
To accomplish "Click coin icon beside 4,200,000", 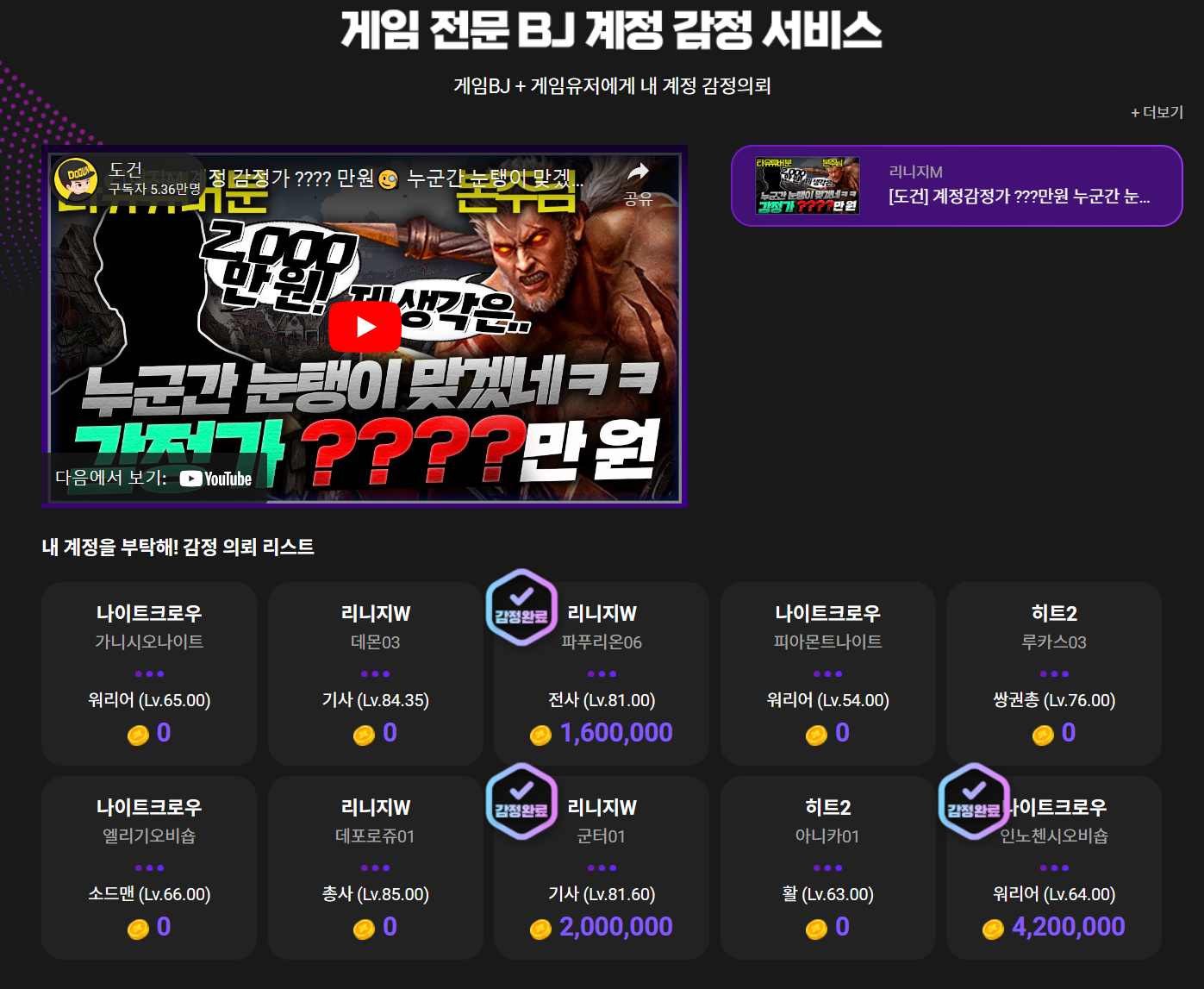I will coord(993,929).
